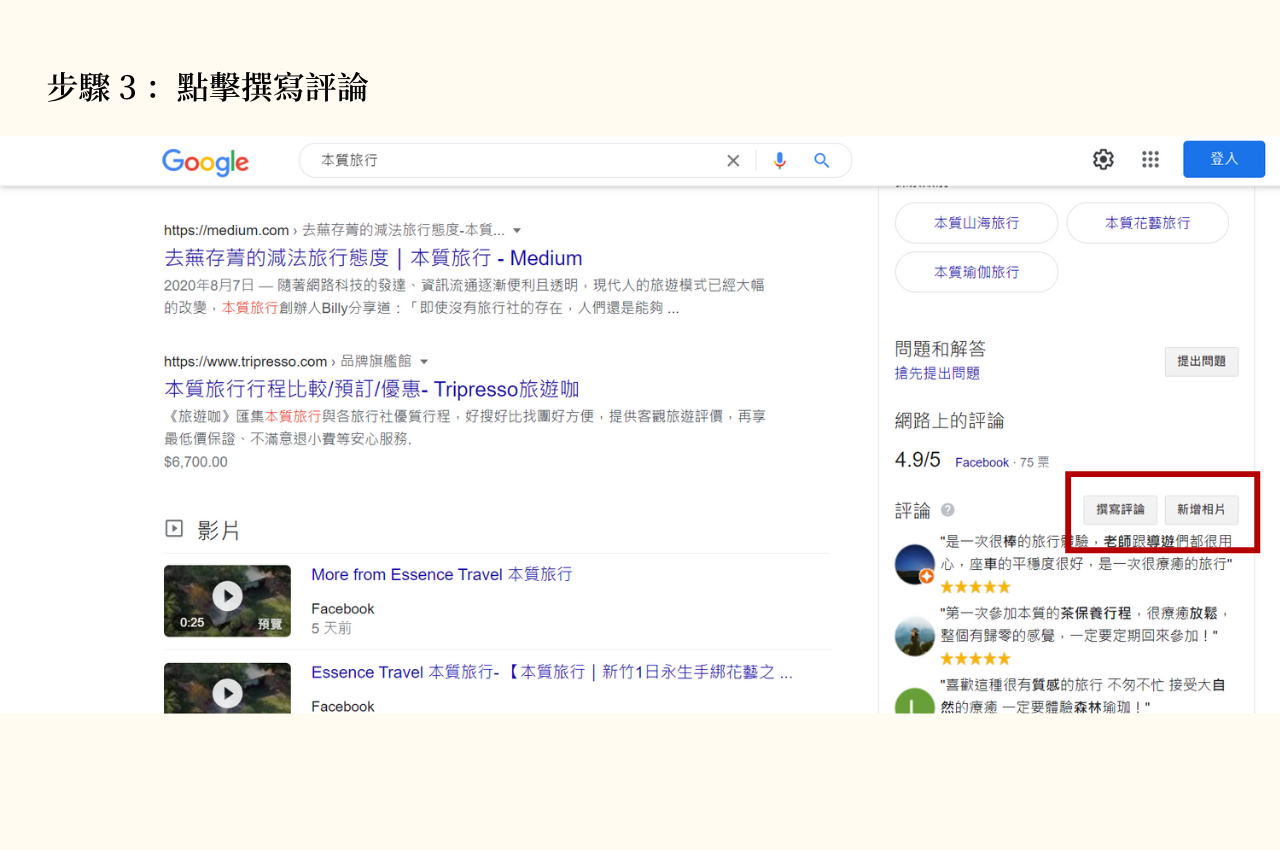Click the 網路上的評論 heading
Image resolution: width=1280 pixels, height=850 pixels.
[949, 421]
